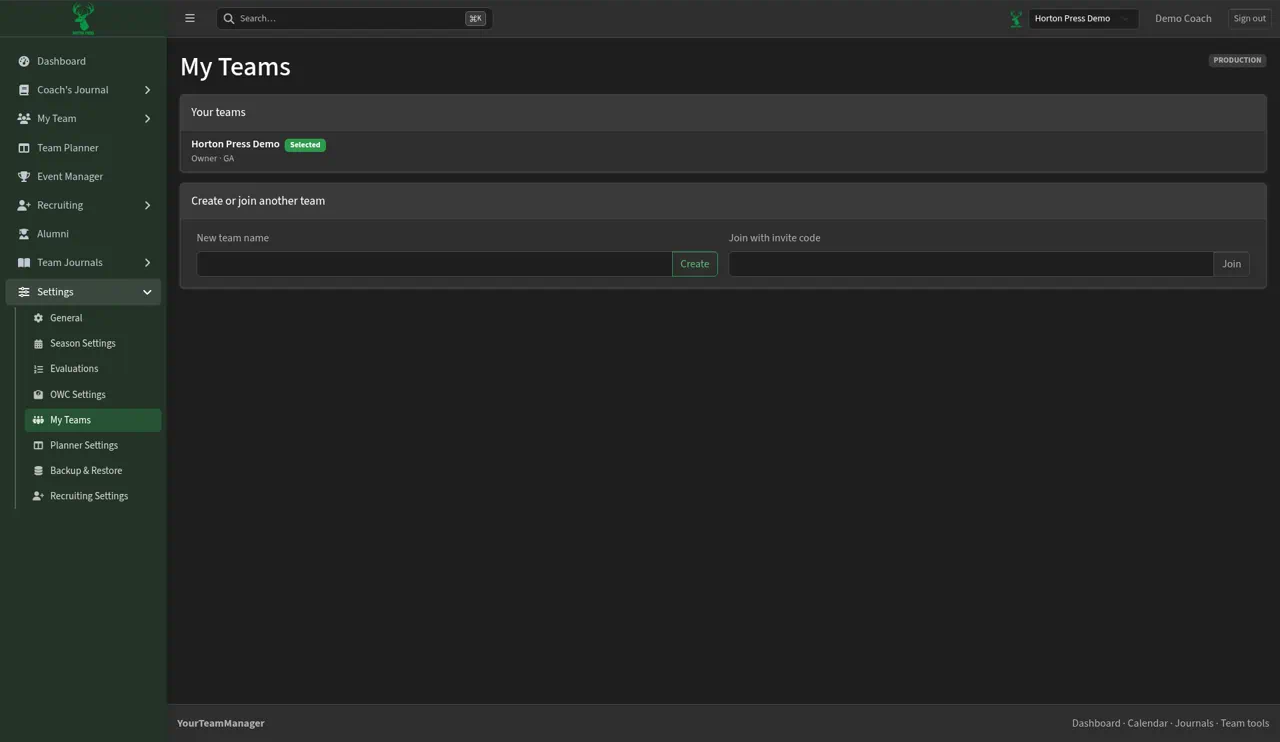Image resolution: width=1280 pixels, height=742 pixels.
Task: Click the Team Planner table icon
Action: (24, 148)
